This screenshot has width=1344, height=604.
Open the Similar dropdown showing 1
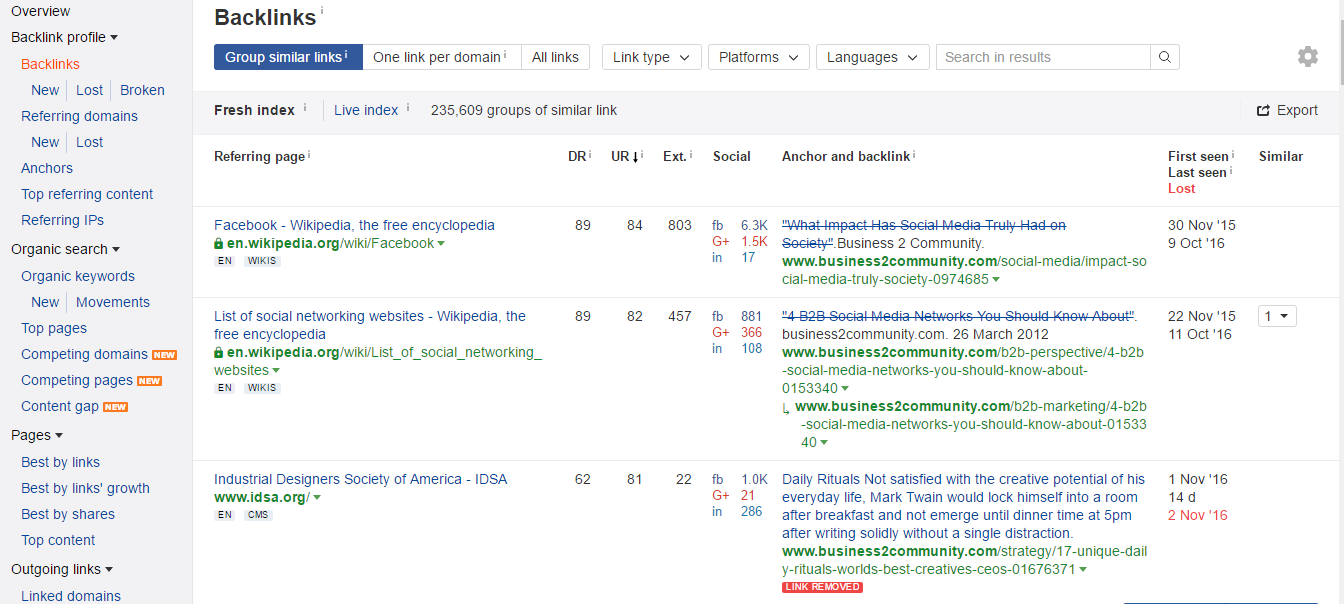pyautogui.click(x=1277, y=316)
